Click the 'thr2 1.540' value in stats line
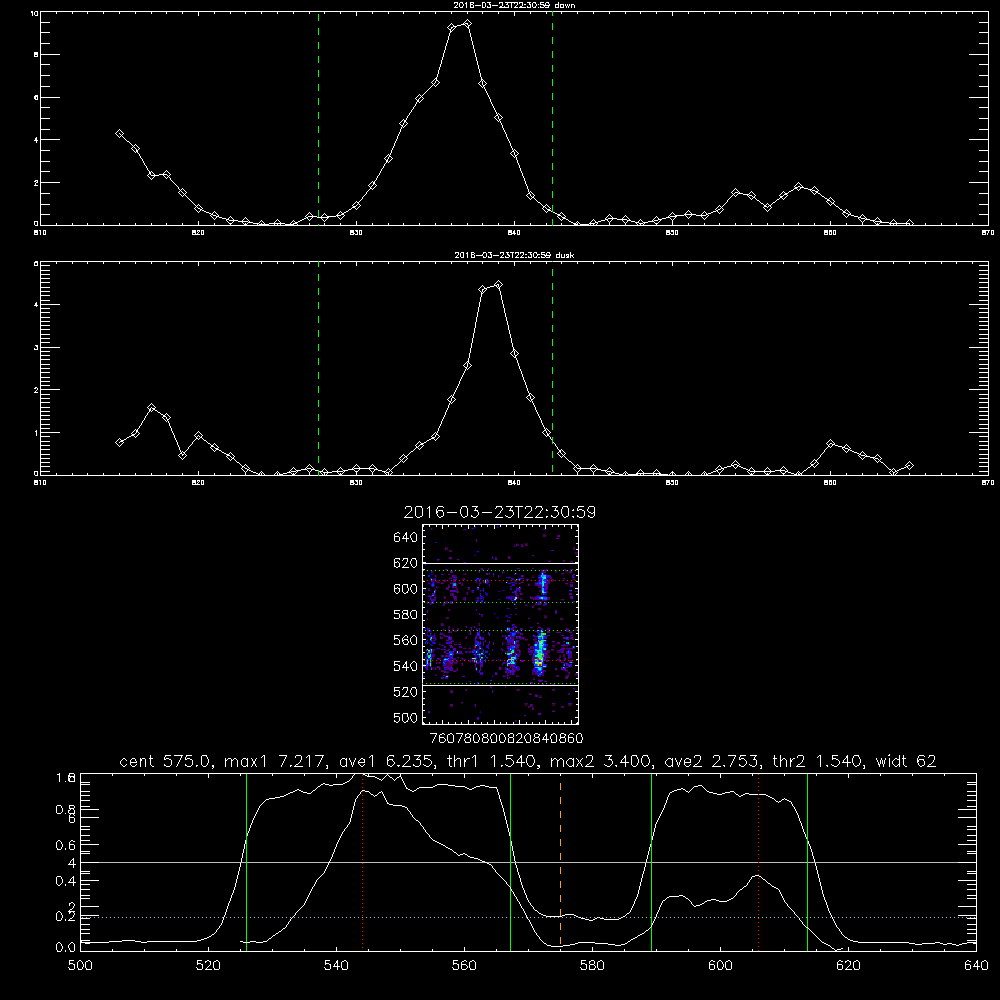 click(x=818, y=761)
